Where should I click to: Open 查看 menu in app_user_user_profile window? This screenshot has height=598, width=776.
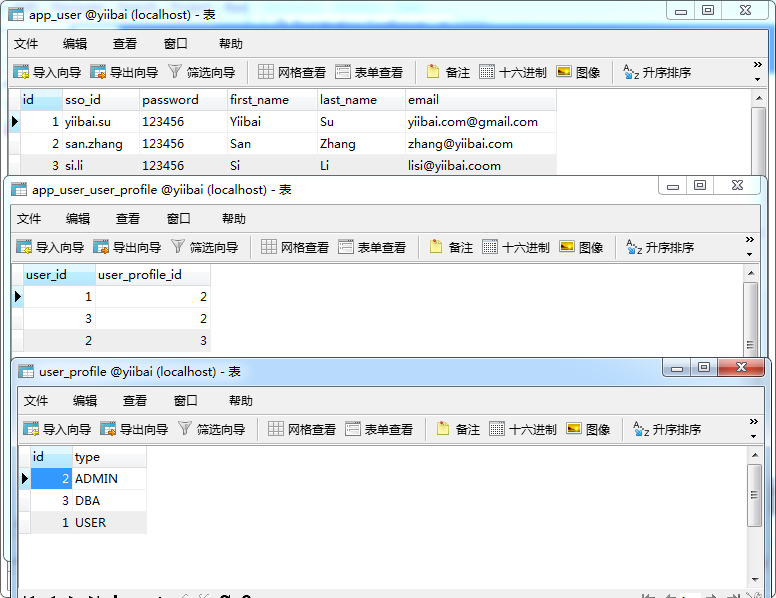click(128, 219)
